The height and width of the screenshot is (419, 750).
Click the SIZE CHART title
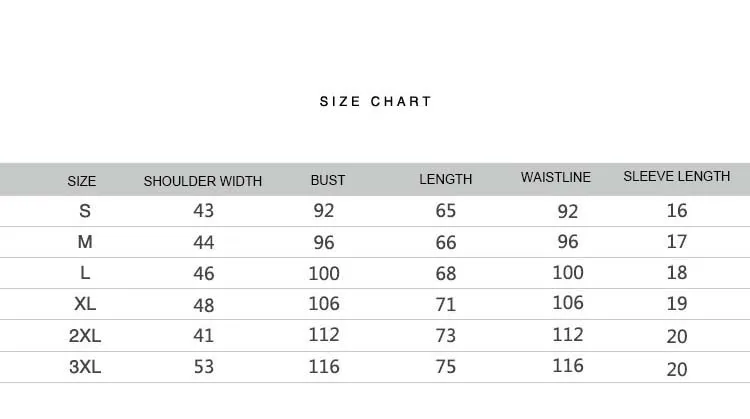click(375, 101)
